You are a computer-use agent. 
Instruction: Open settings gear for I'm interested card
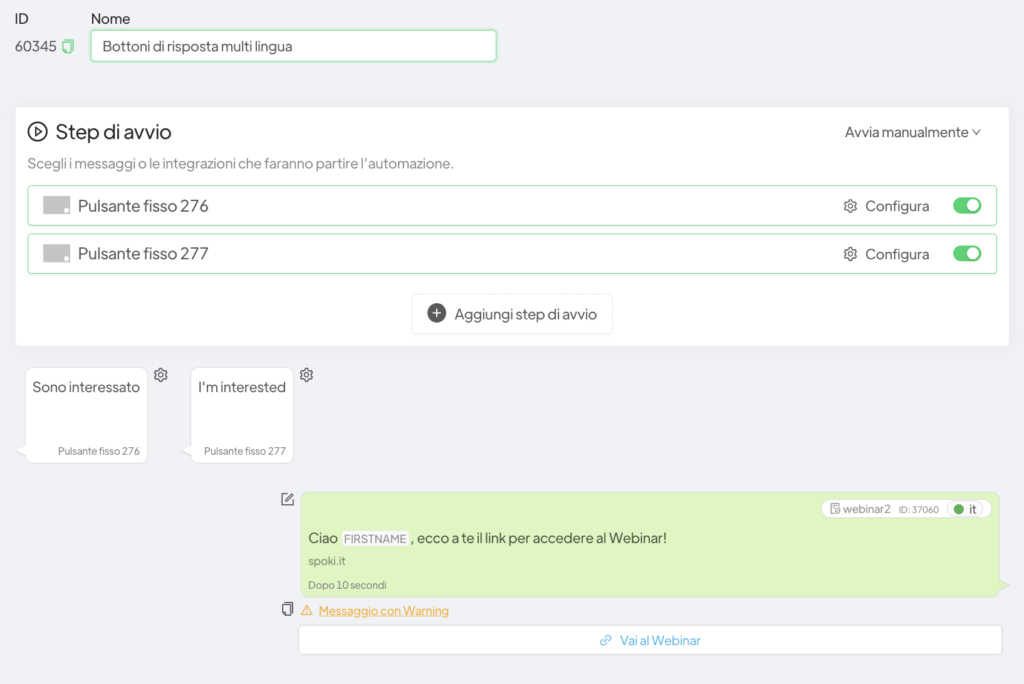307,375
